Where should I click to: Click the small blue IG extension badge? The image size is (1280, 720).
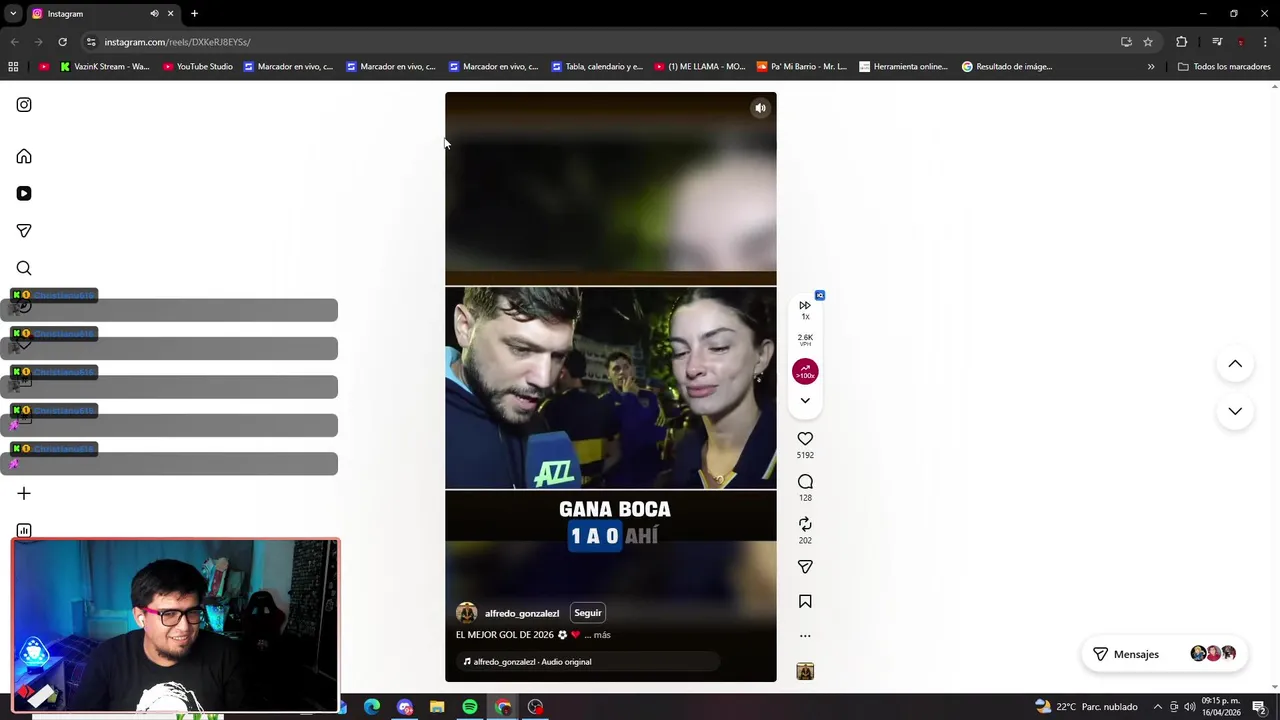[x=820, y=295]
